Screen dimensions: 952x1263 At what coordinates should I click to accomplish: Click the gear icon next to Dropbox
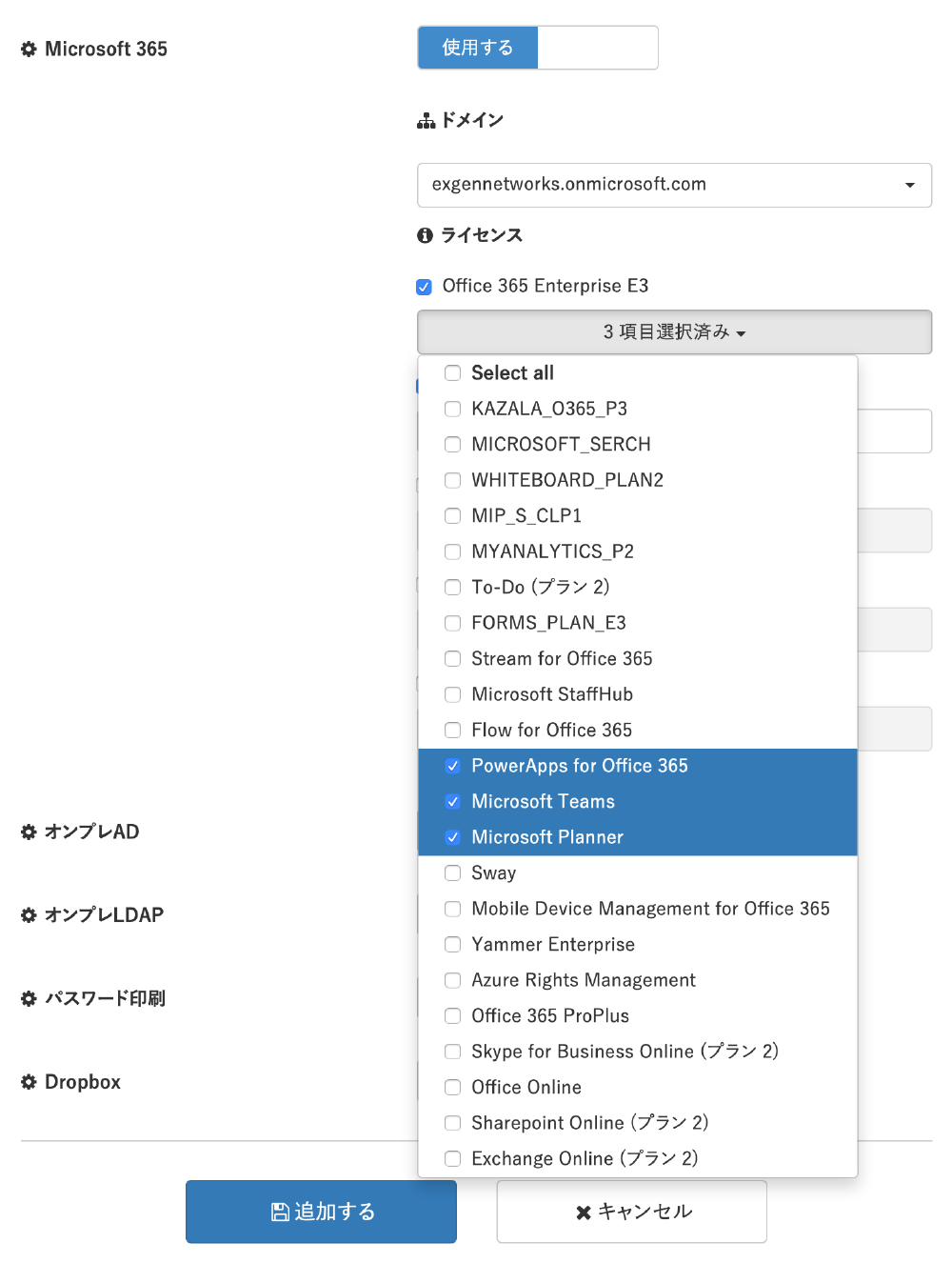click(x=29, y=1082)
